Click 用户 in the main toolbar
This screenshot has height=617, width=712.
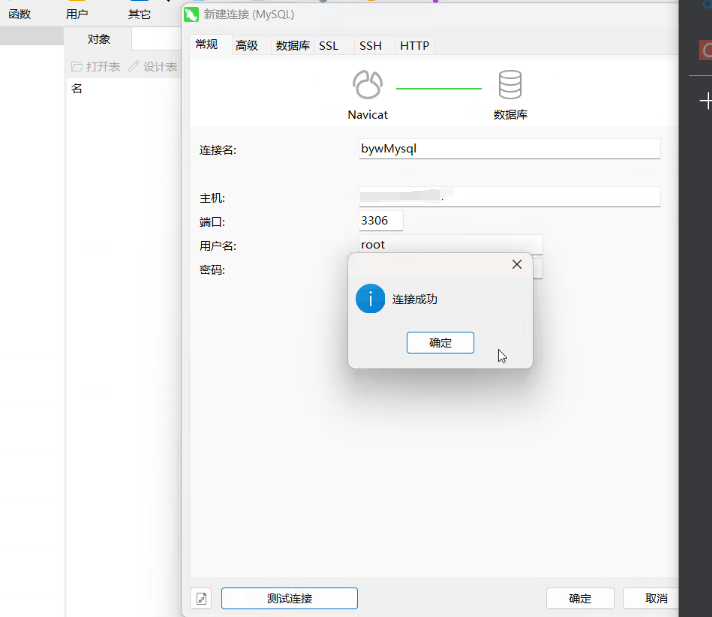coord(77,15)
